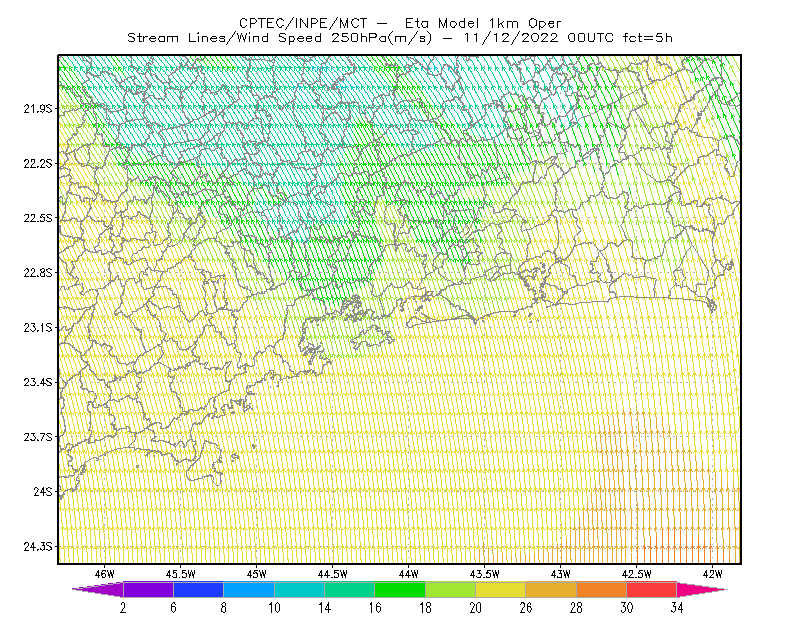Viewport: 800px width, 618px height.
Task: Click the magenta arrow end above 34
Action: (702, 589)
